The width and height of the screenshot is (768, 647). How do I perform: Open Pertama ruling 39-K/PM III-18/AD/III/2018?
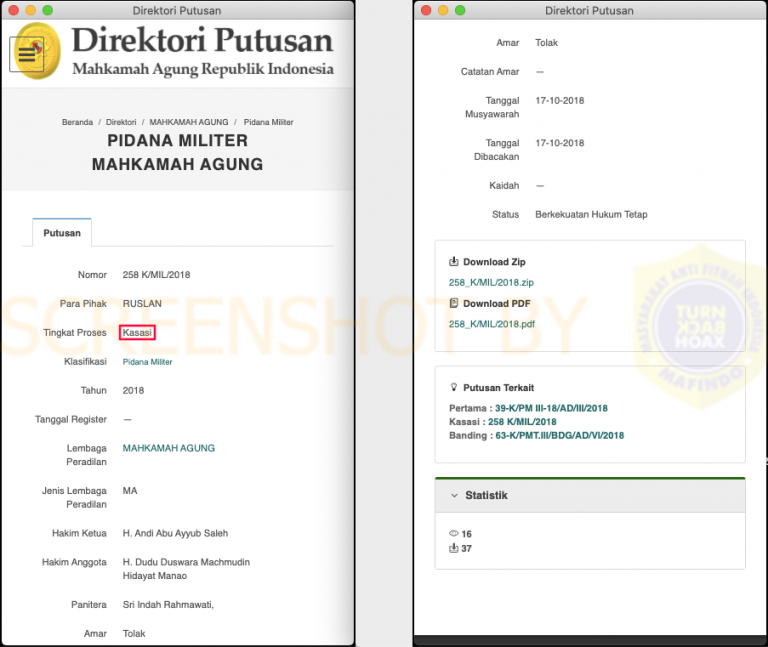551,408
